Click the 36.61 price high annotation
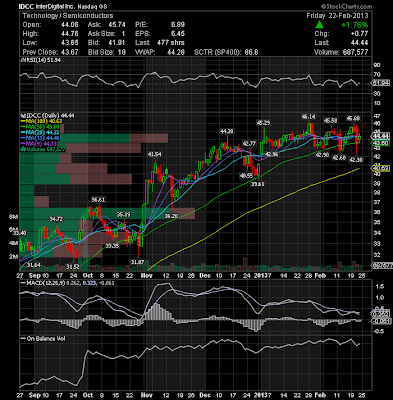Viewport: 393px width, 400px height. (98, 200)
